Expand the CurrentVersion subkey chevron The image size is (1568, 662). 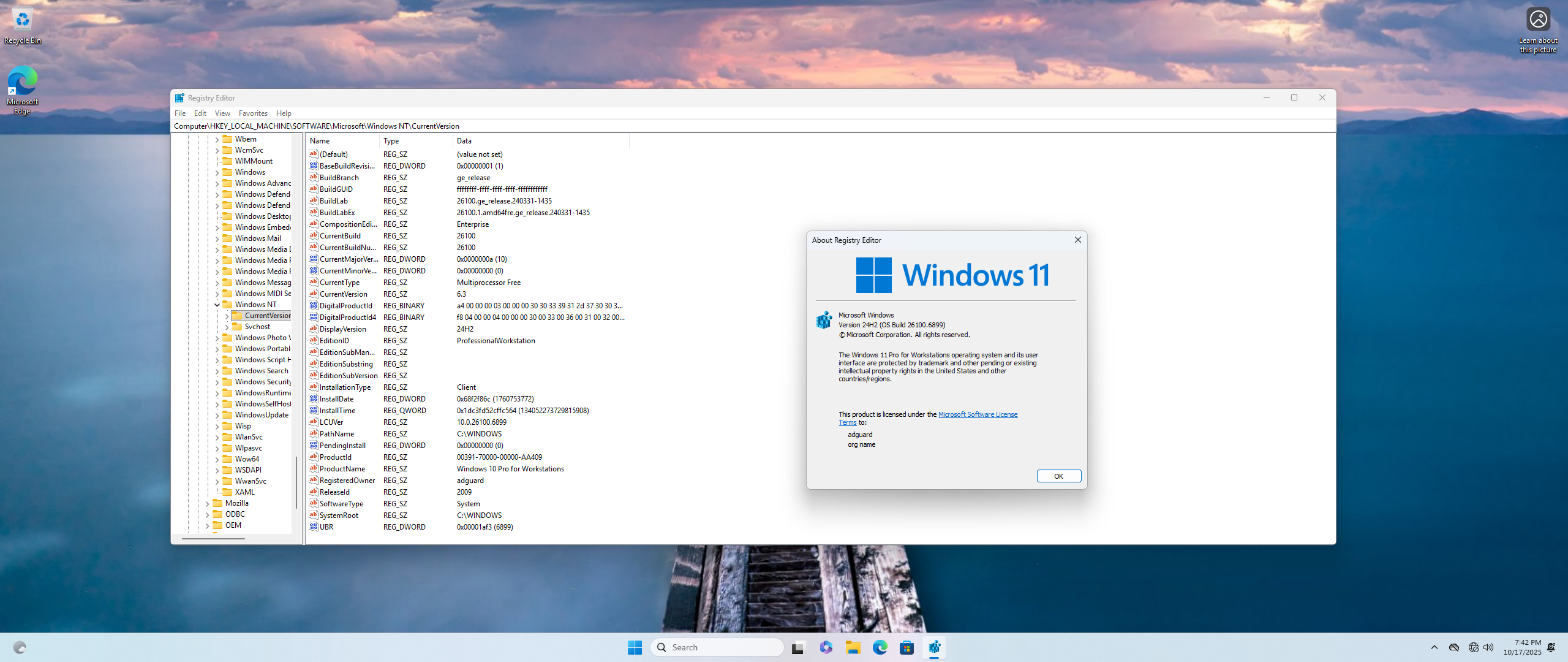click(227, 316)
